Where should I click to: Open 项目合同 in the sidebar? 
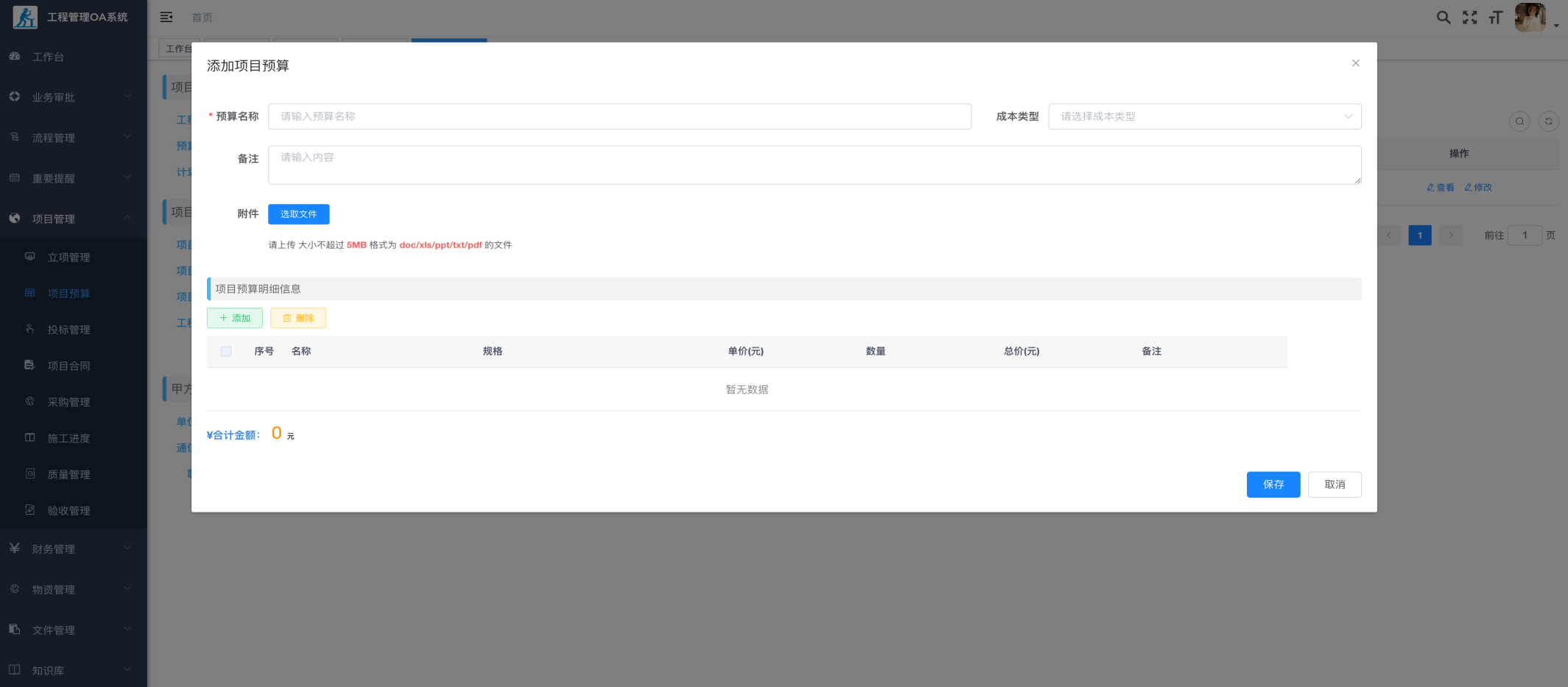point(68,366)
